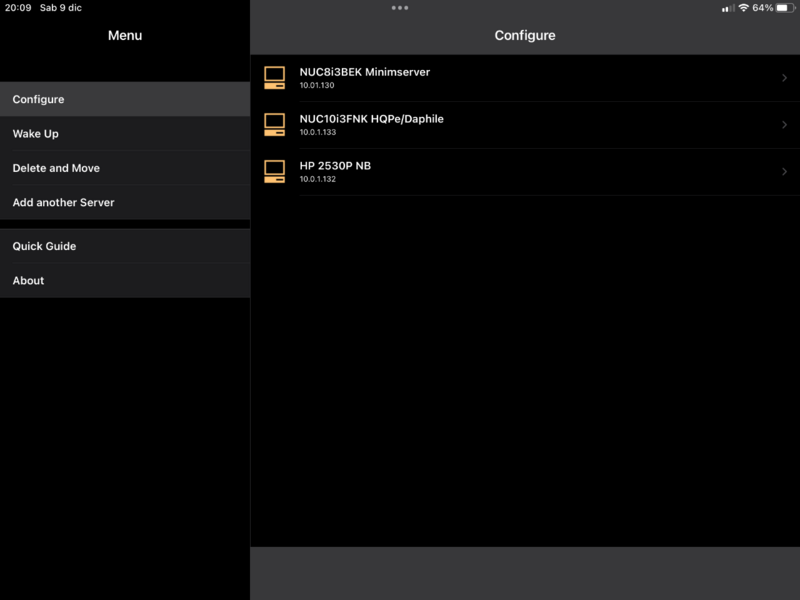Image resolution: width=800 pixels, height=600 pixels.
Task: Tap the HP 2530P NB server name
Action: [335, 165]
